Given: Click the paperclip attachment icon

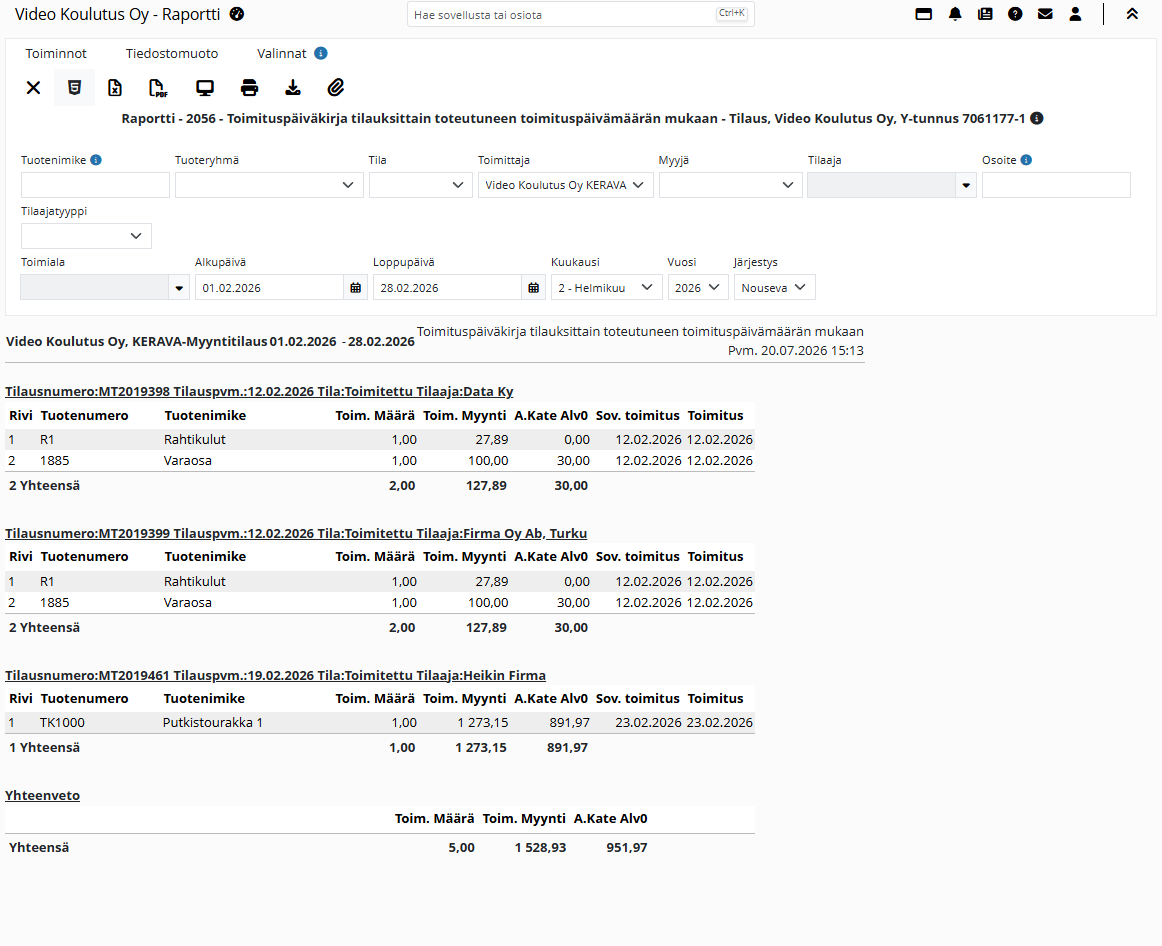Looking at the screenshot, I should click(336, 88).
